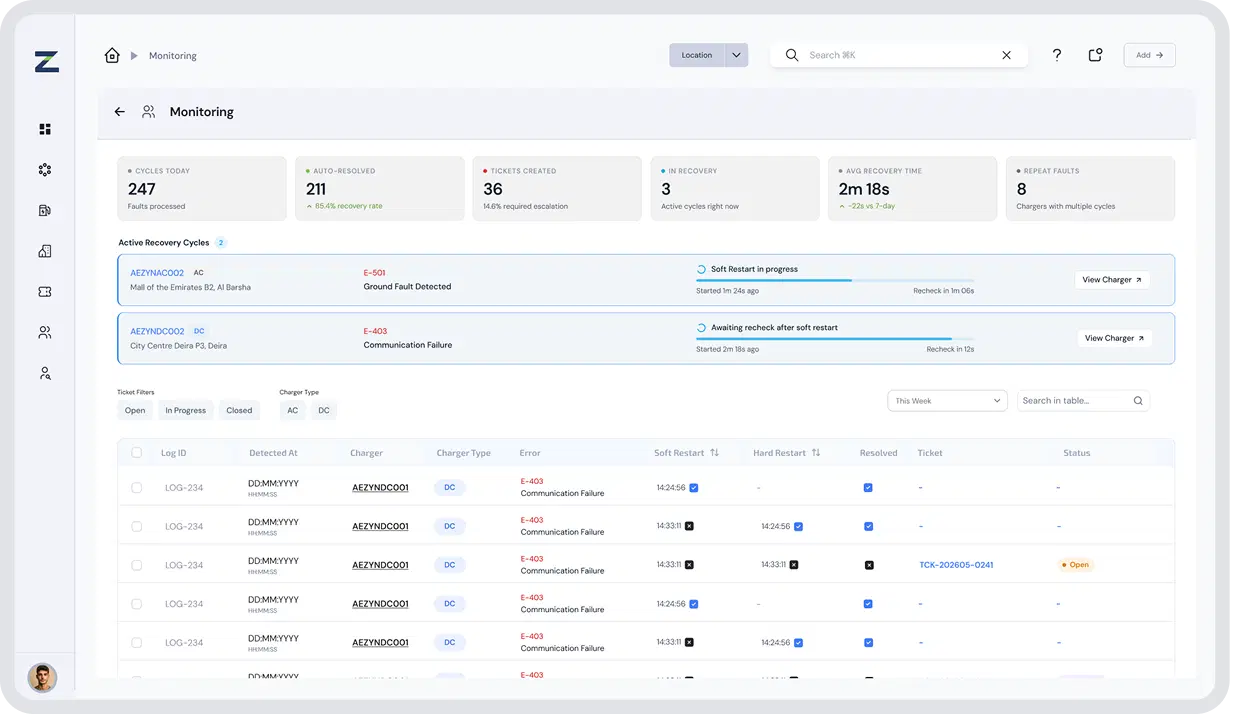The width and height of the screenshot is (1233, 714).
Task: Clear the search field with X icon
Action: 1006,55
